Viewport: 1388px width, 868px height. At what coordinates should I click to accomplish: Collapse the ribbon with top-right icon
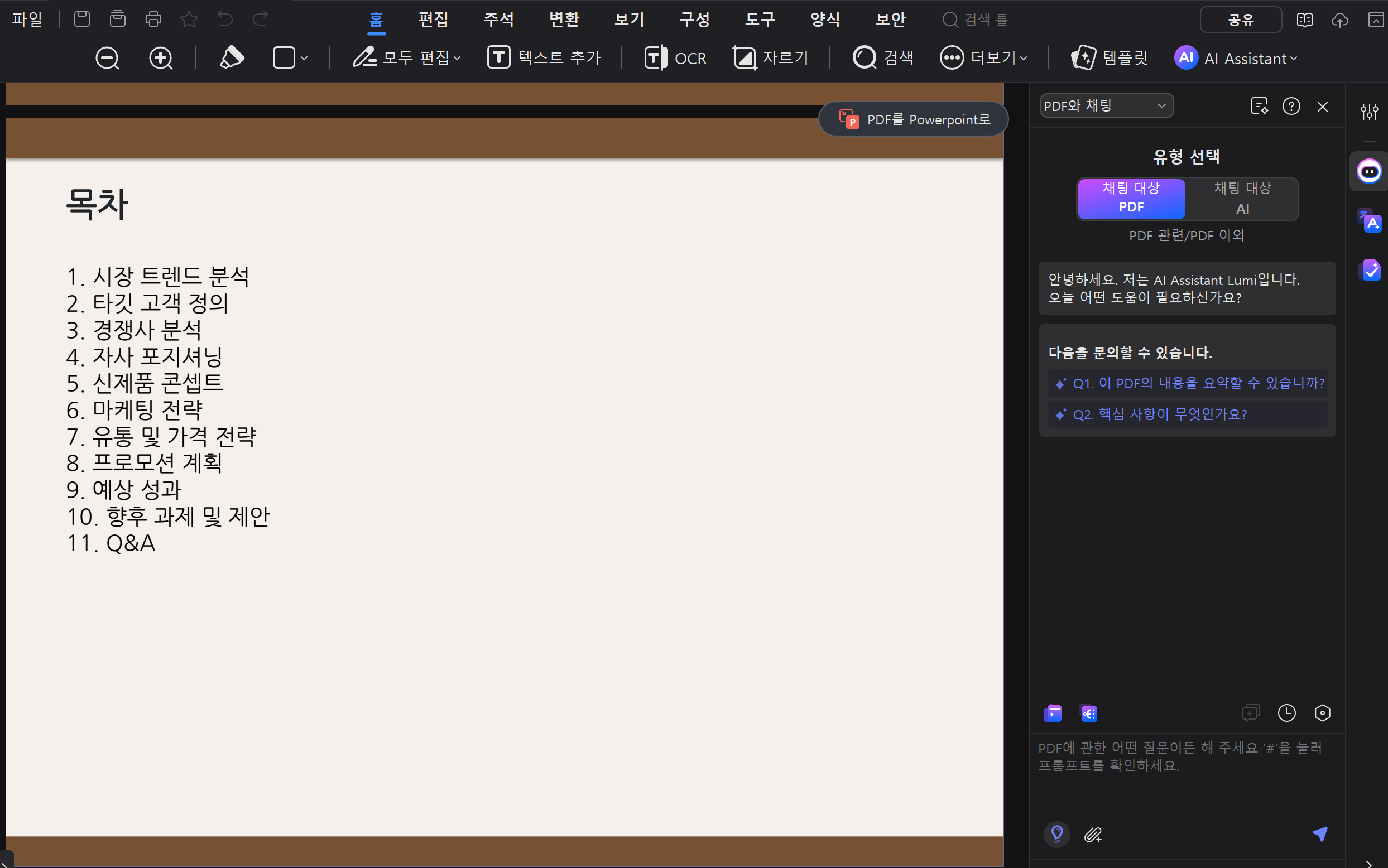pyautogui.click(x=1376, y=20)
